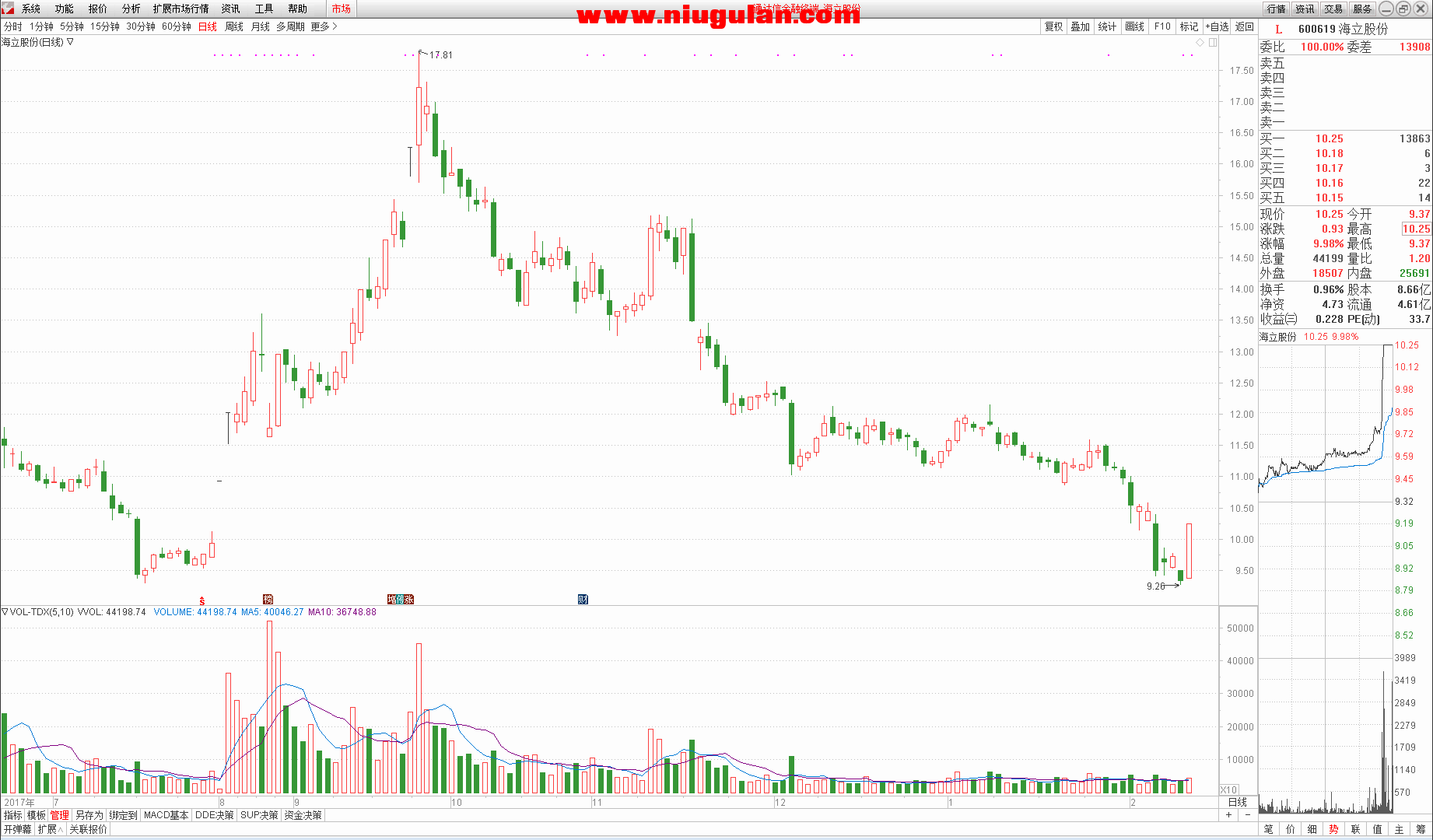
Task: Open the 工具 menu
Action: tap(265, 9)
